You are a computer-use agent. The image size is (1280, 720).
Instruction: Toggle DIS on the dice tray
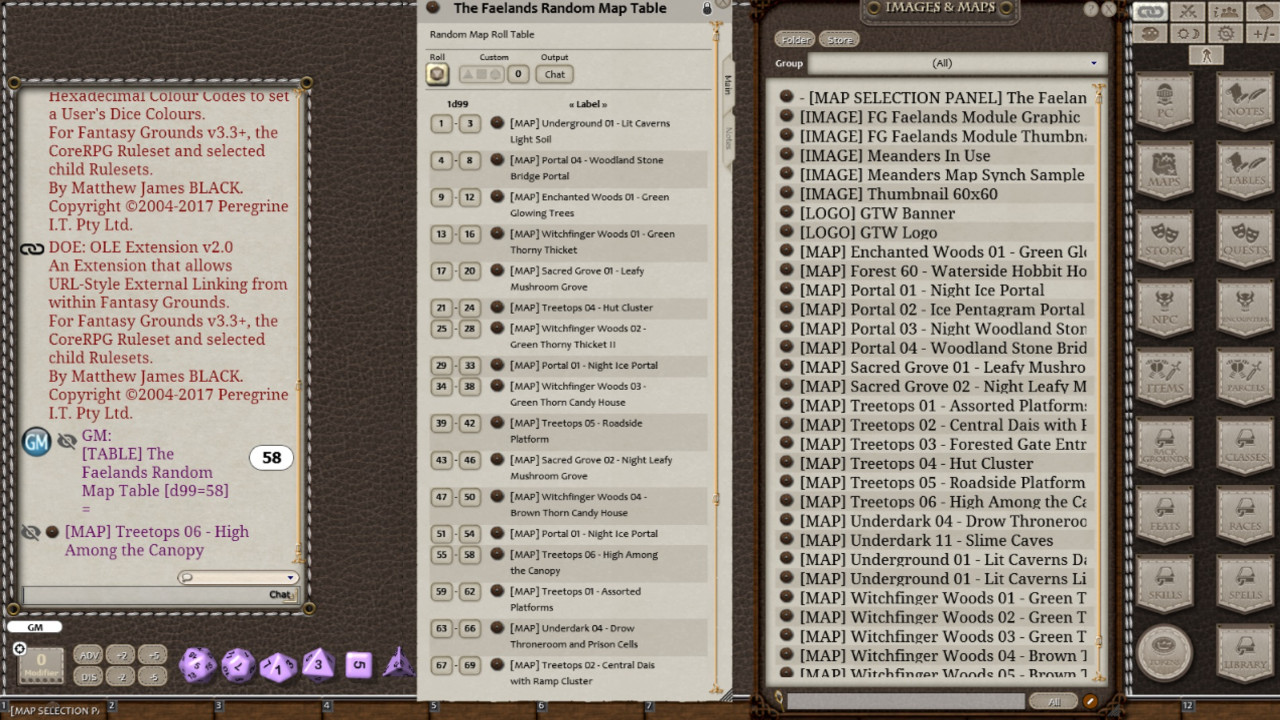pyautogui.click(x=88, y=678)
